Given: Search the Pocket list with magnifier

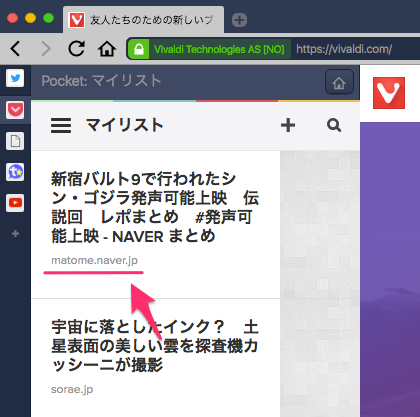Looking at the screenshot, I should [x=334, y=125].
